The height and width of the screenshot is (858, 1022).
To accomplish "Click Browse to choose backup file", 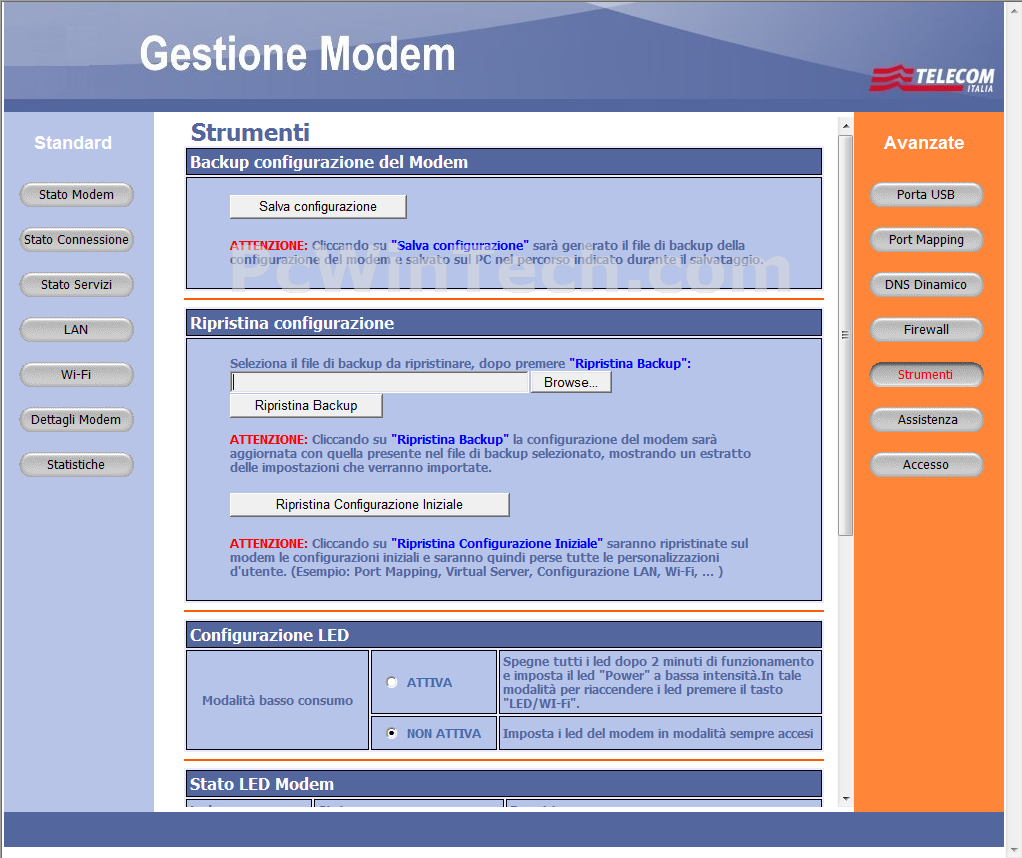I will coord(570,382).
